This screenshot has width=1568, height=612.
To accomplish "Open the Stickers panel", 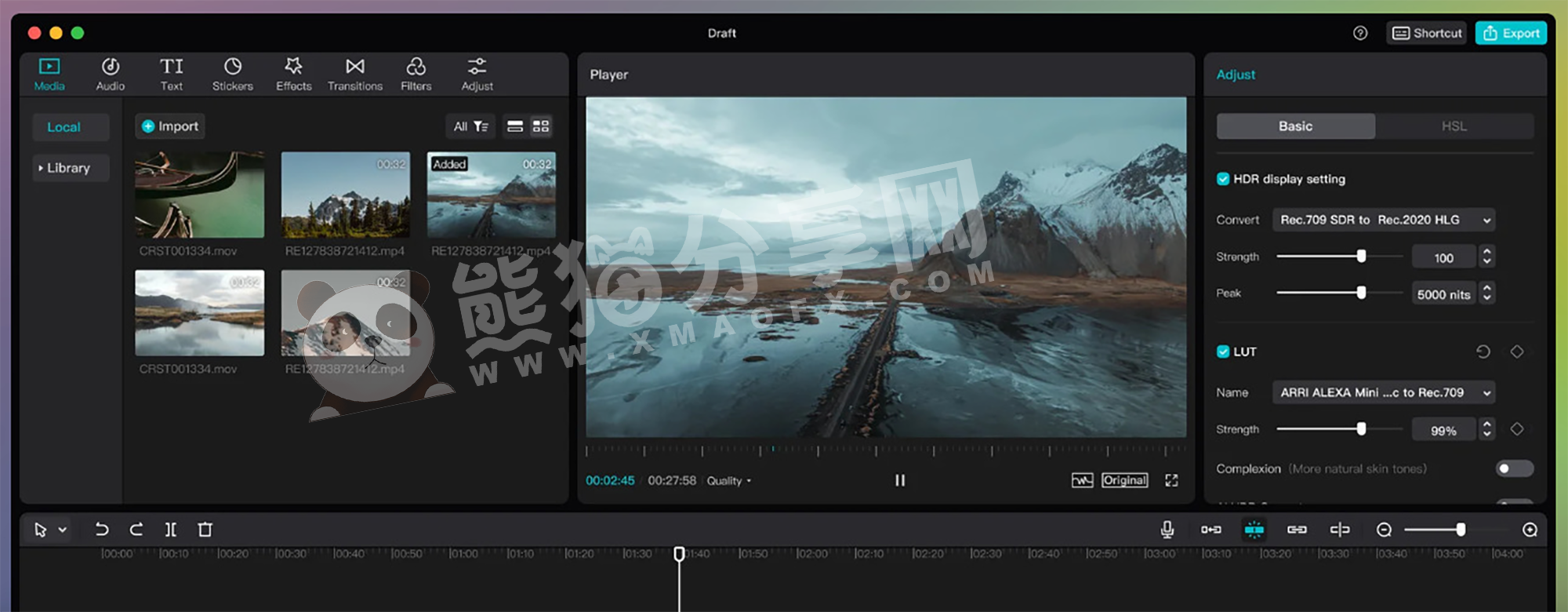I will click(x=233, y=74).
